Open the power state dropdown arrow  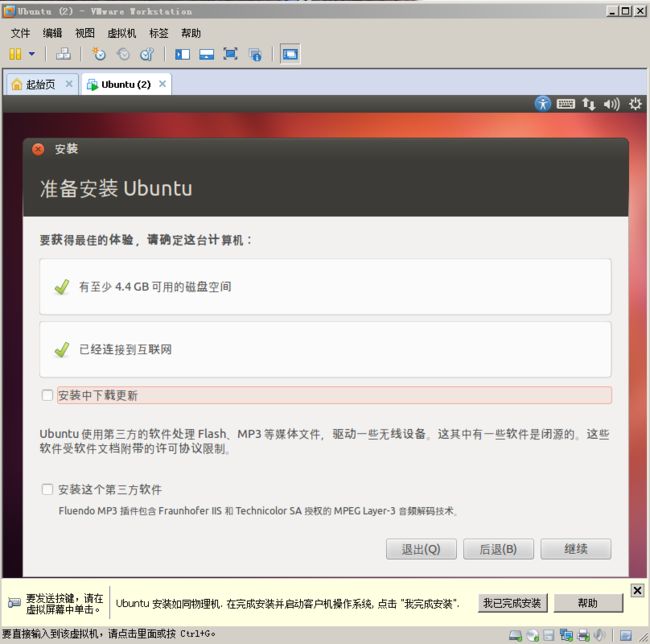(32, 54)
